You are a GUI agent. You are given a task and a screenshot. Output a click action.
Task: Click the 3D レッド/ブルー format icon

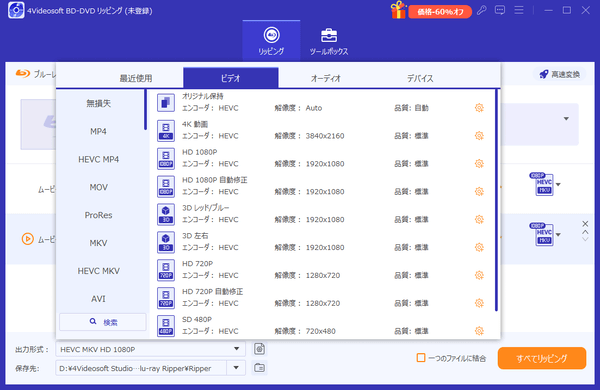[x=166, y=214]
